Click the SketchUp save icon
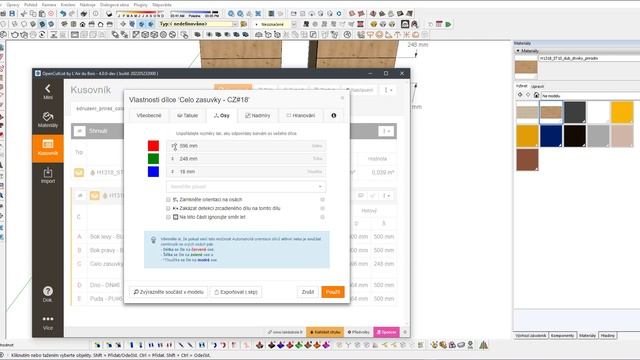The width and height of the screenshot is (640, 360). point(12,13)
